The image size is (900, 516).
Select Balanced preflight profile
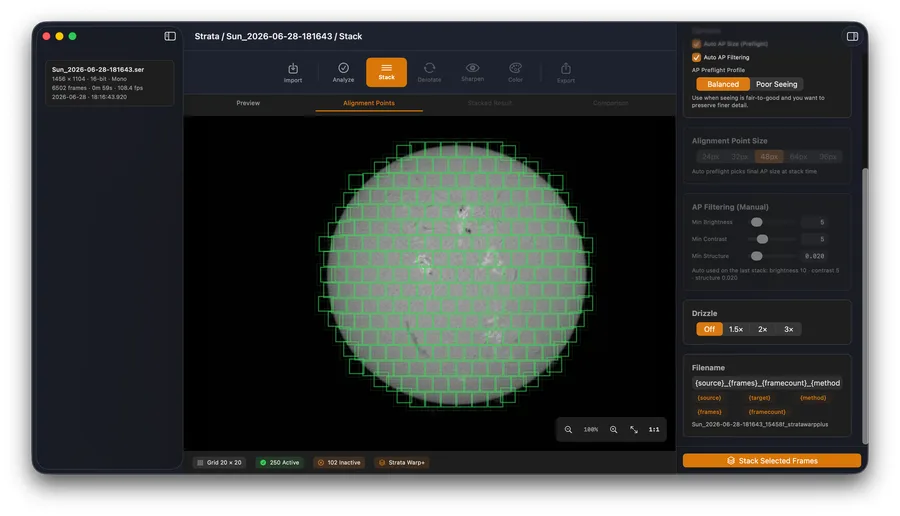[723, 84]
